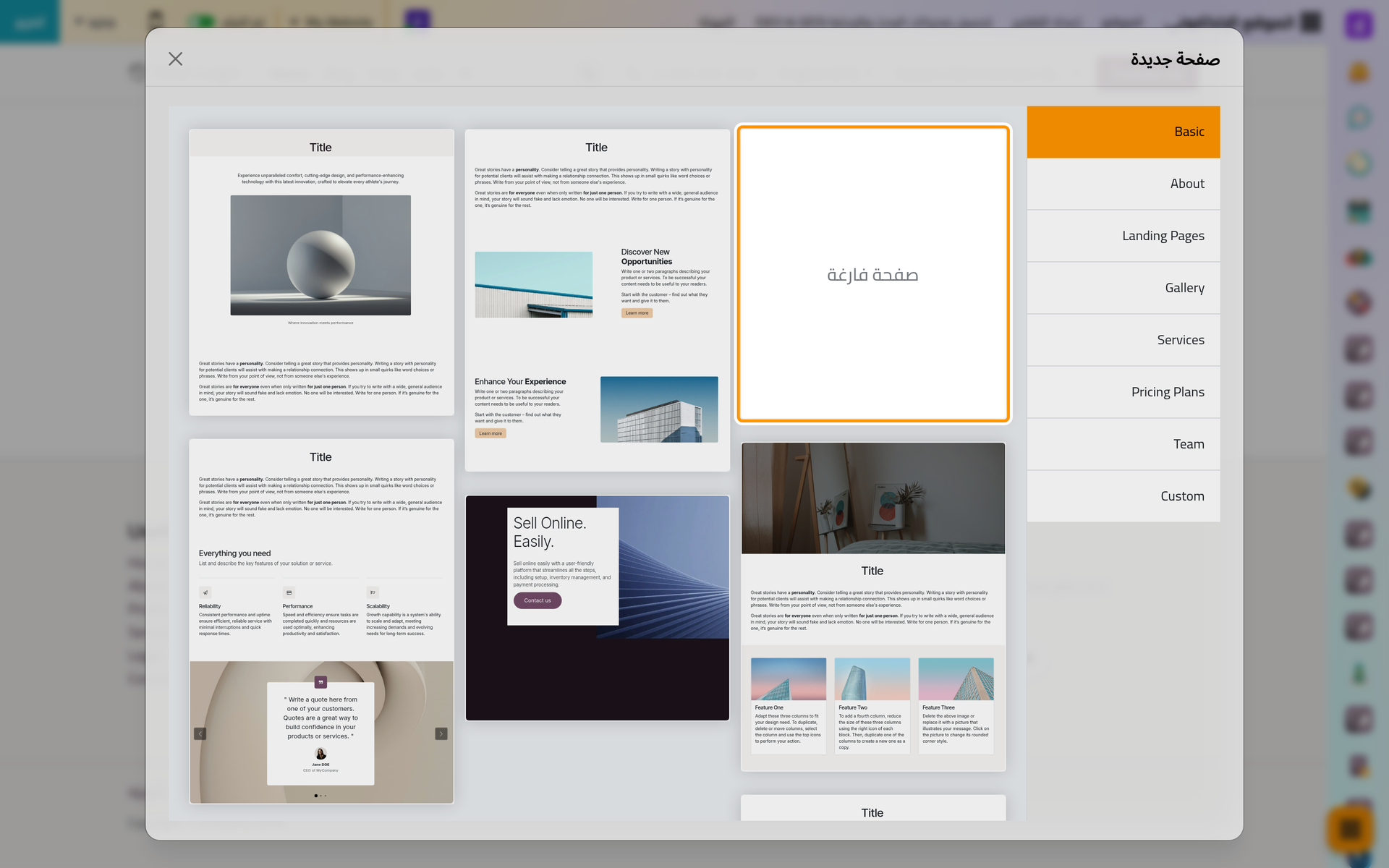The image size is (1389, 868).
Task: Choose the Sell Online. Easily. template
Action: point(597,608)
